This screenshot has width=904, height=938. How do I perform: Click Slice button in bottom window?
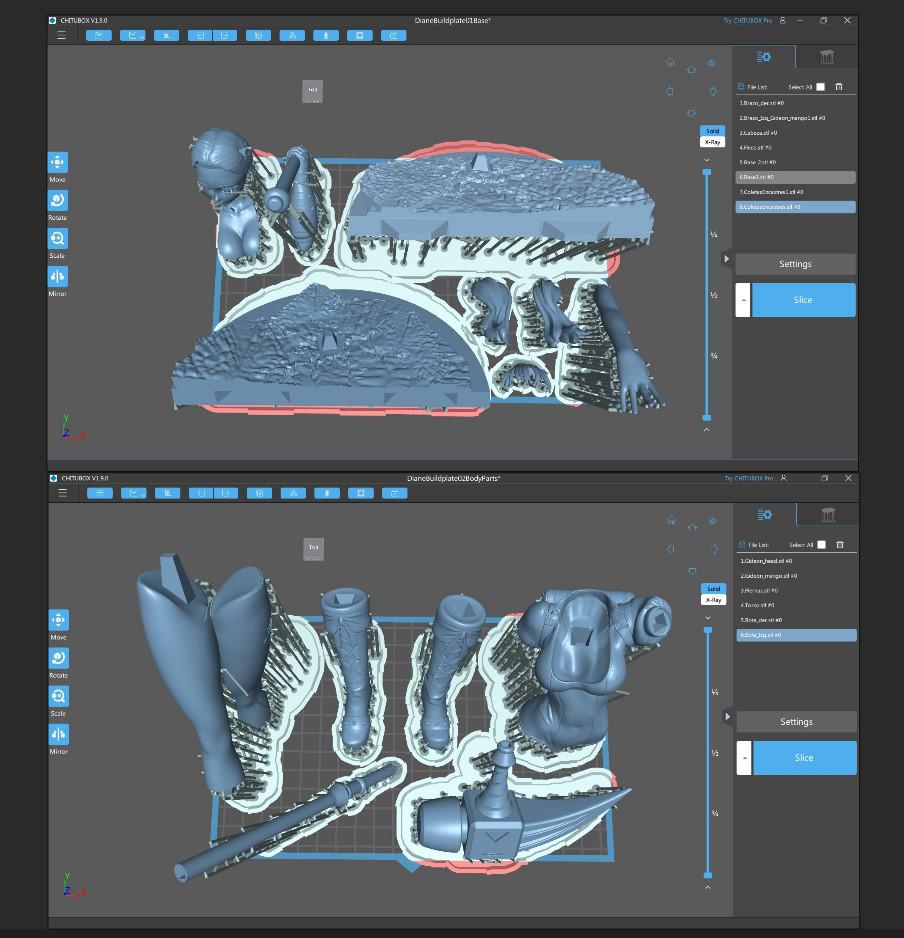click(x=805, y=757)
